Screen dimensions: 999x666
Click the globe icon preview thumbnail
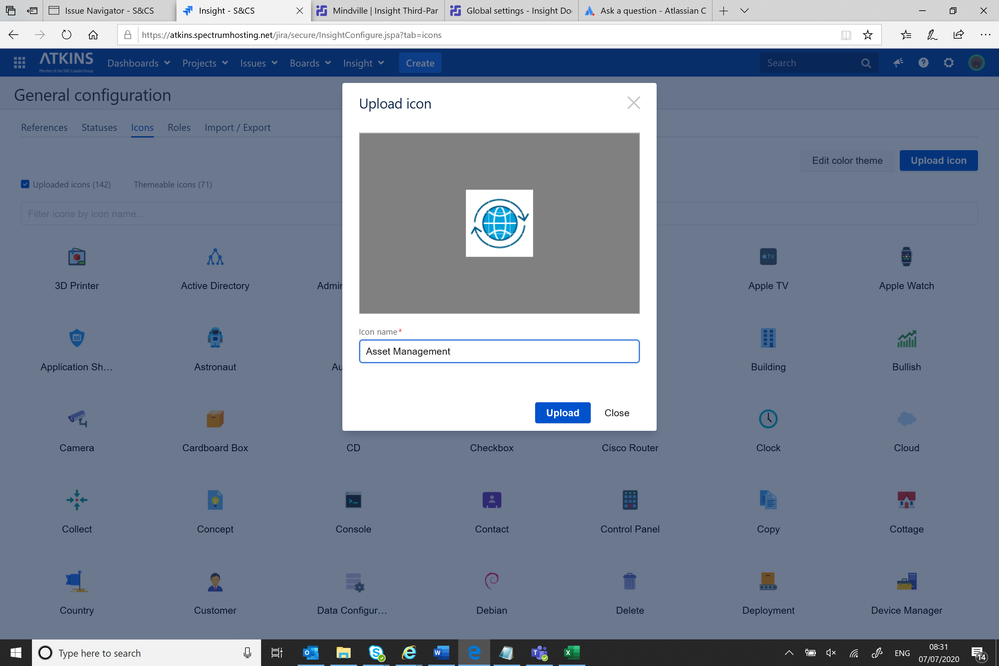coord(499,223)
